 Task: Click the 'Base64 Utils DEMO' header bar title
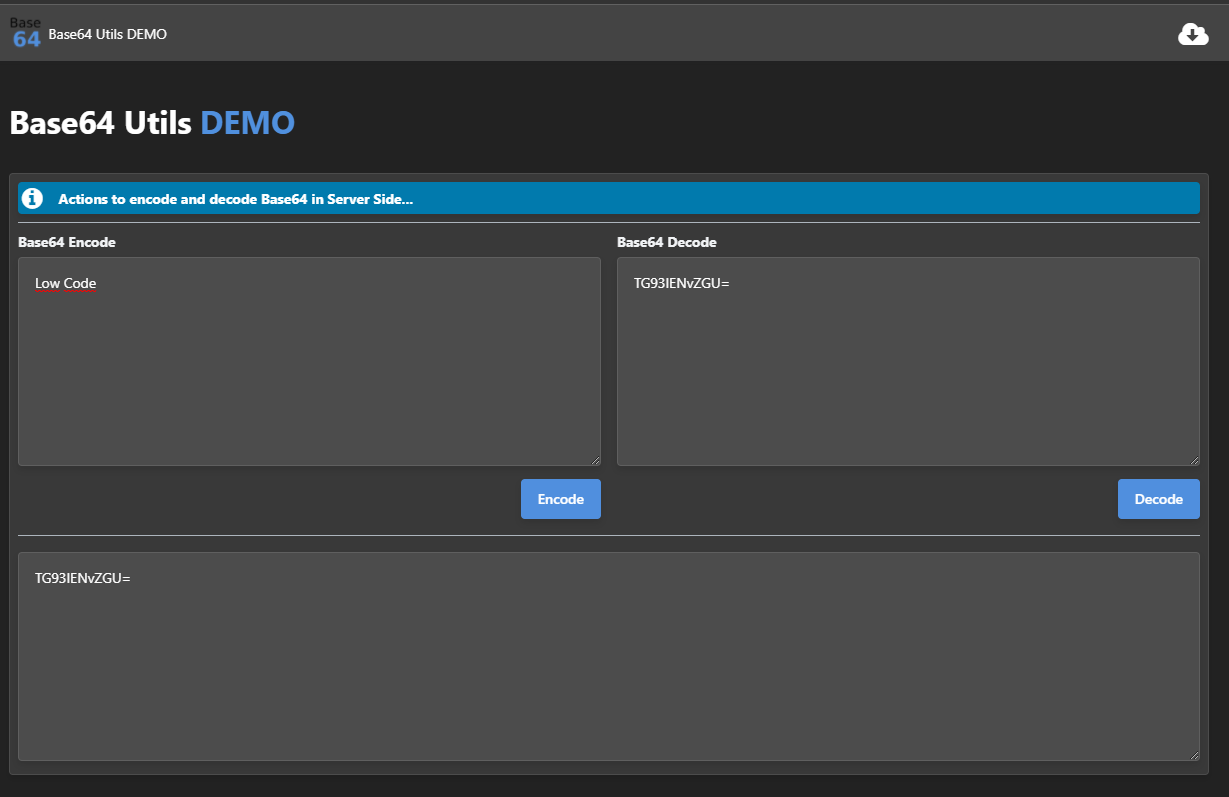pyautogui.click(x=107, y=35)
